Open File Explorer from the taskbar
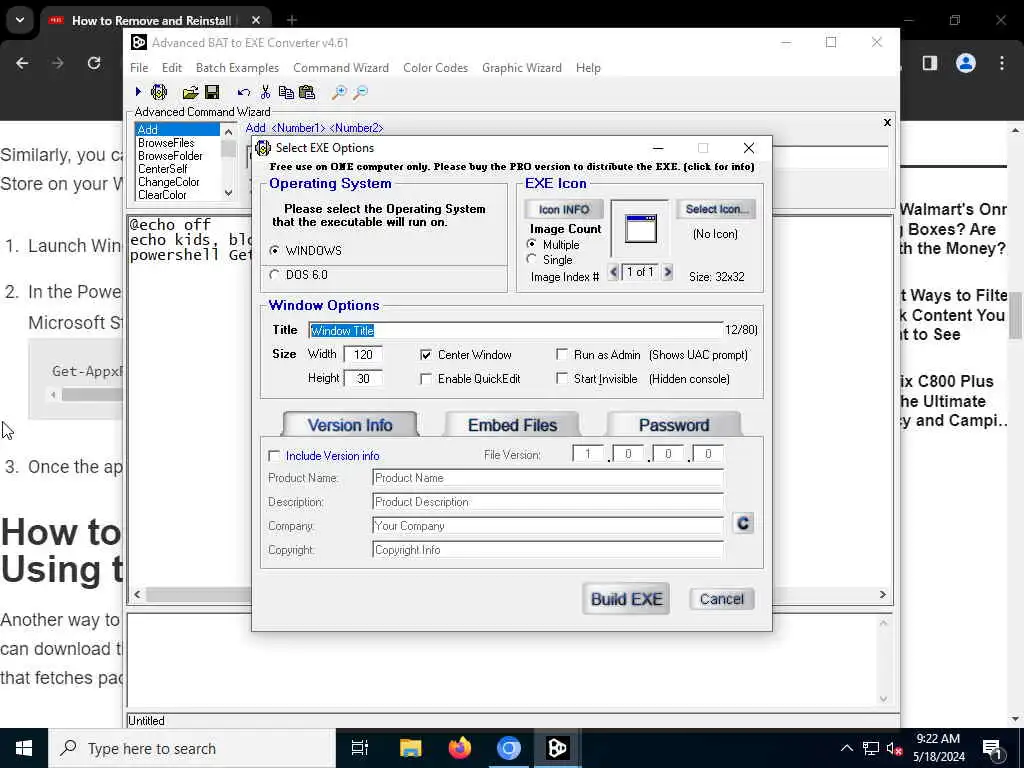The image size is (1024, 768). click(x=411, y=748)
